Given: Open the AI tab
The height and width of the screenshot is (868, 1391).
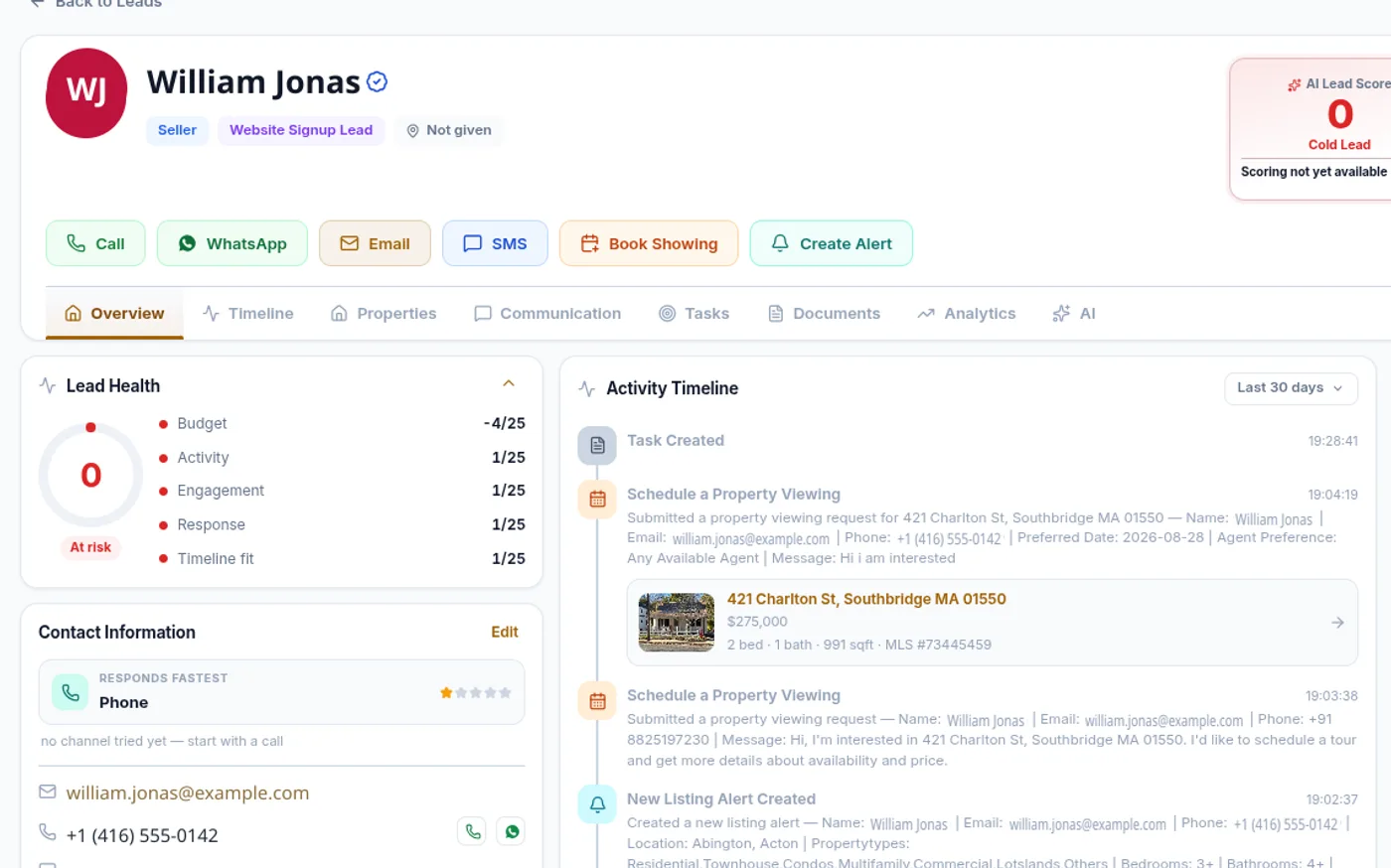Looking at the screenshot, I should [1074, 314].
